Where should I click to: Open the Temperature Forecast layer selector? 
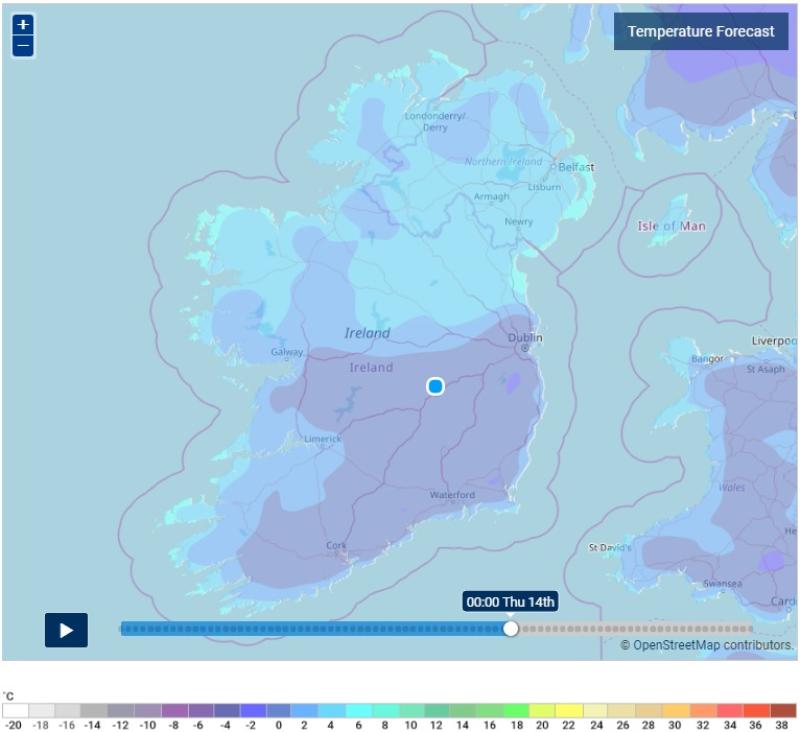click(700, 31)
